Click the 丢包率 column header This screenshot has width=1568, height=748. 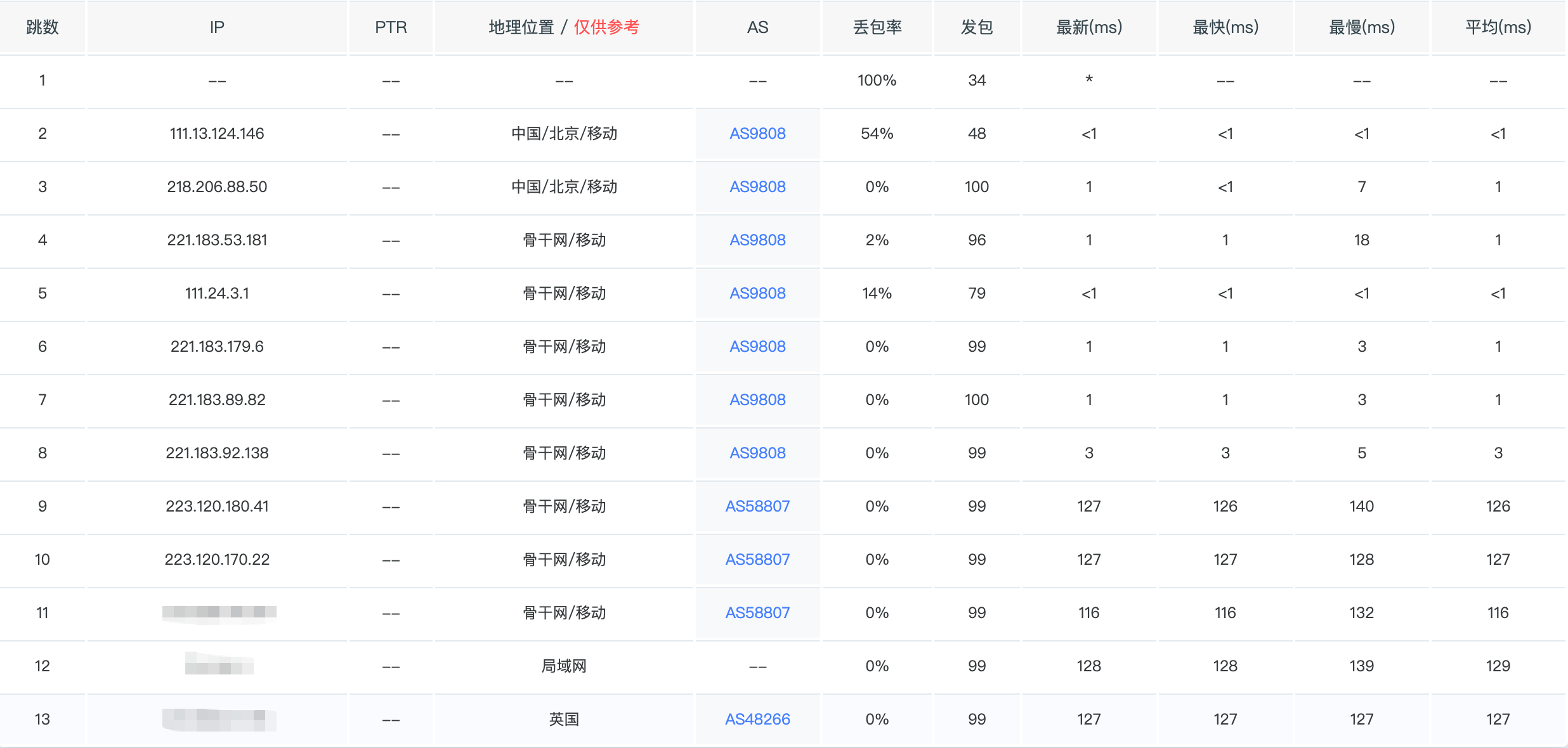click(877, 27)
